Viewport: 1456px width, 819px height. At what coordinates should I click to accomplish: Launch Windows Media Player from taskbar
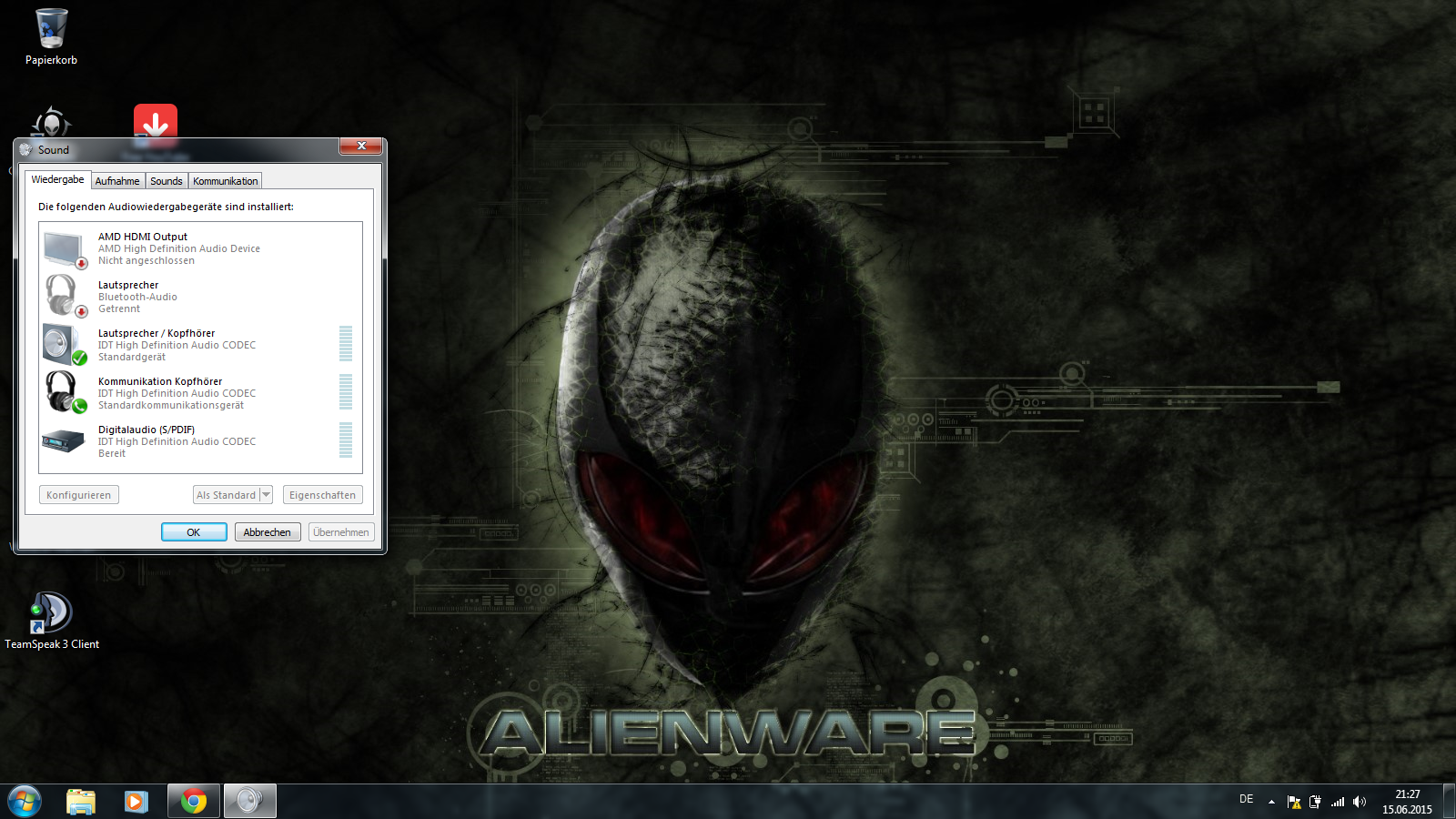tap(136, 801)
